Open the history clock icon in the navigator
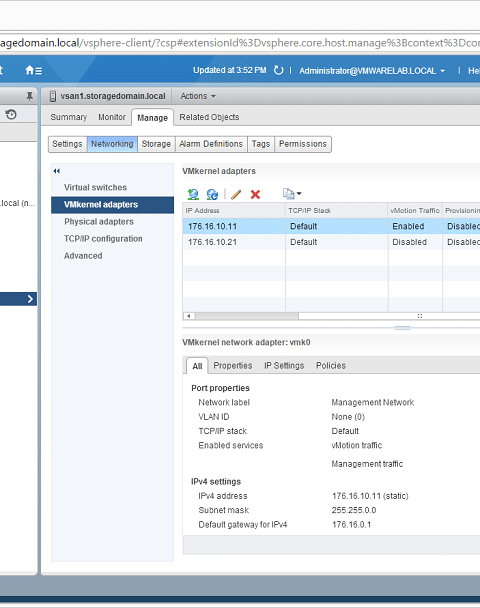480x608 pixels. tap(11, 114)
